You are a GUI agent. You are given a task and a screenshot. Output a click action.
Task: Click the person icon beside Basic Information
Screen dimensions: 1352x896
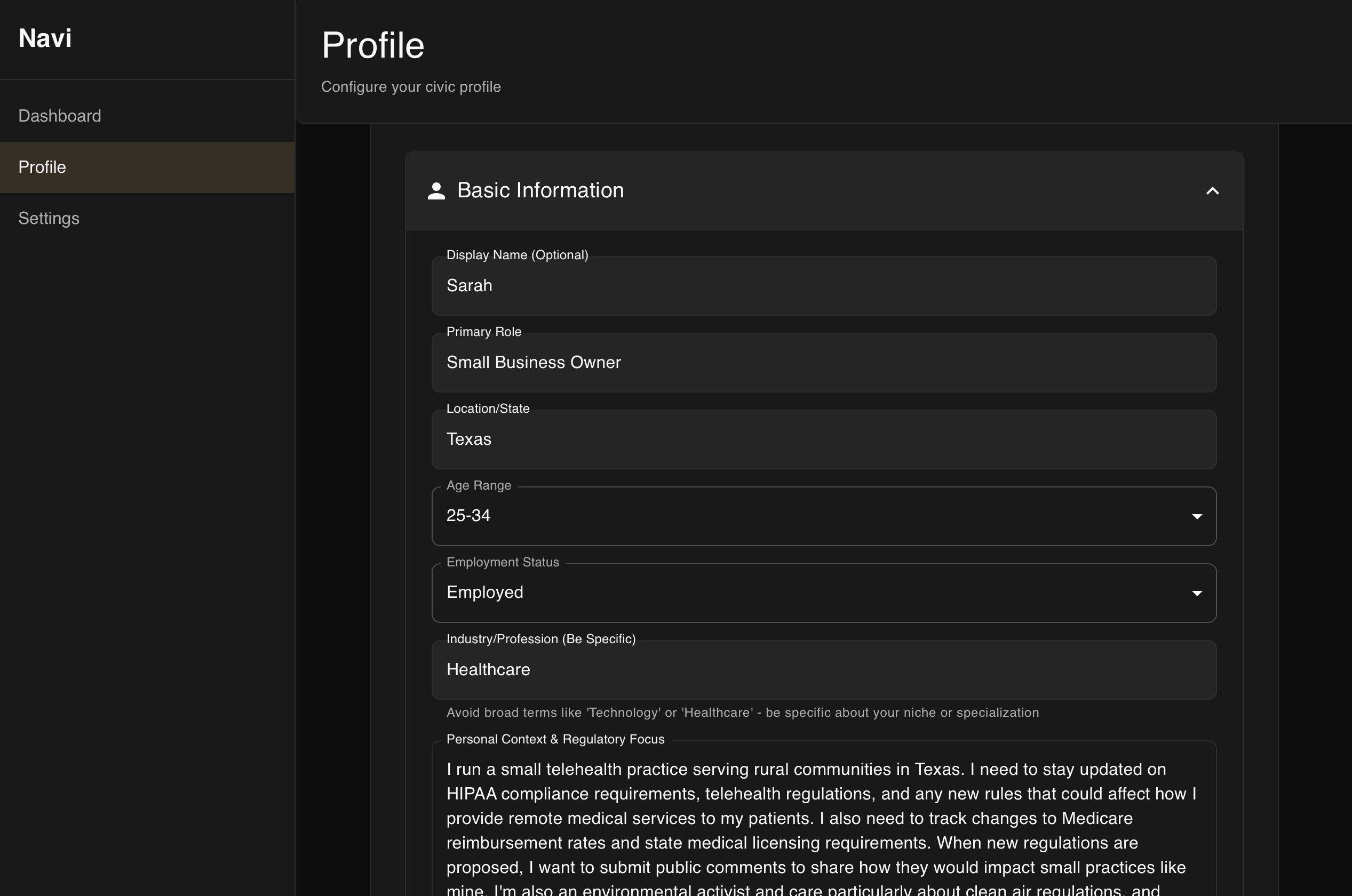click(436, 191)
